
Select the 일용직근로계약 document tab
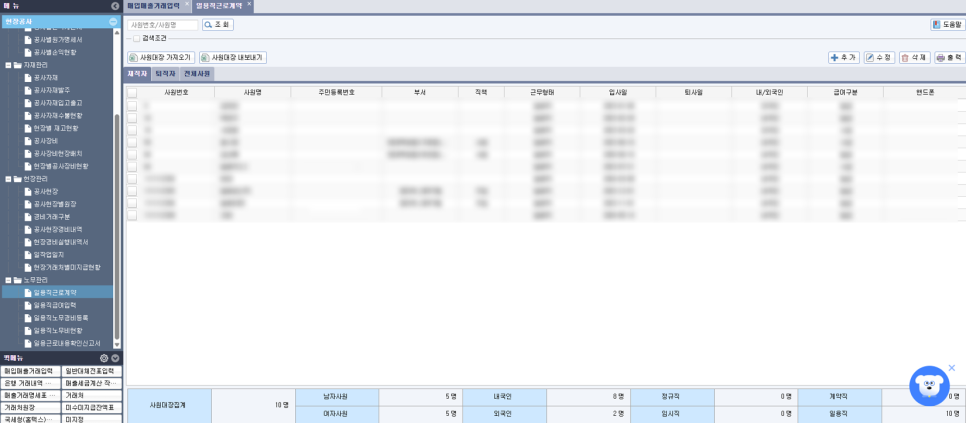(219, 6)
